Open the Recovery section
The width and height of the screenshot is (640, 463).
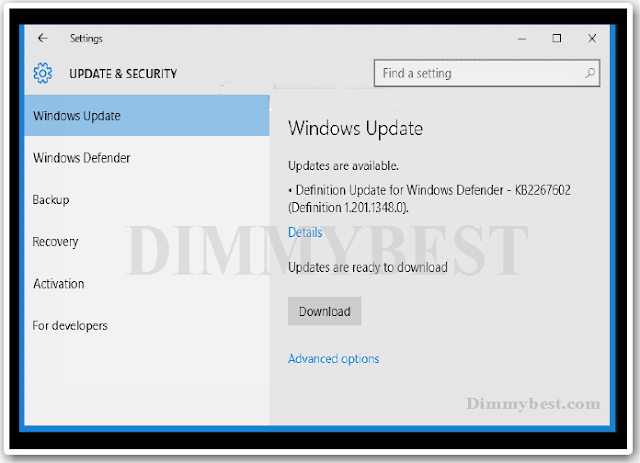(147, 242)
